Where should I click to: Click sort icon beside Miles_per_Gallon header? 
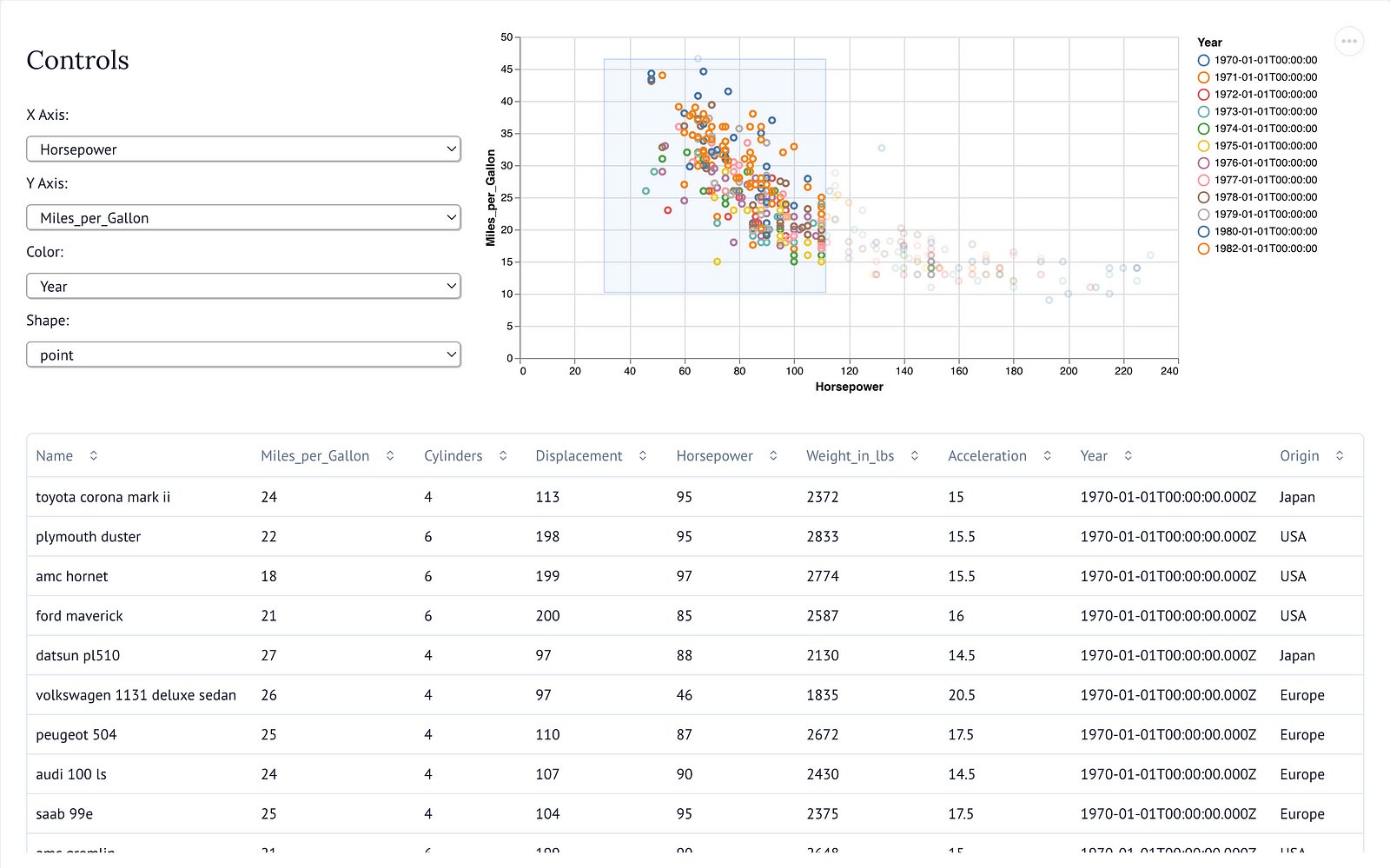[390, 456]
